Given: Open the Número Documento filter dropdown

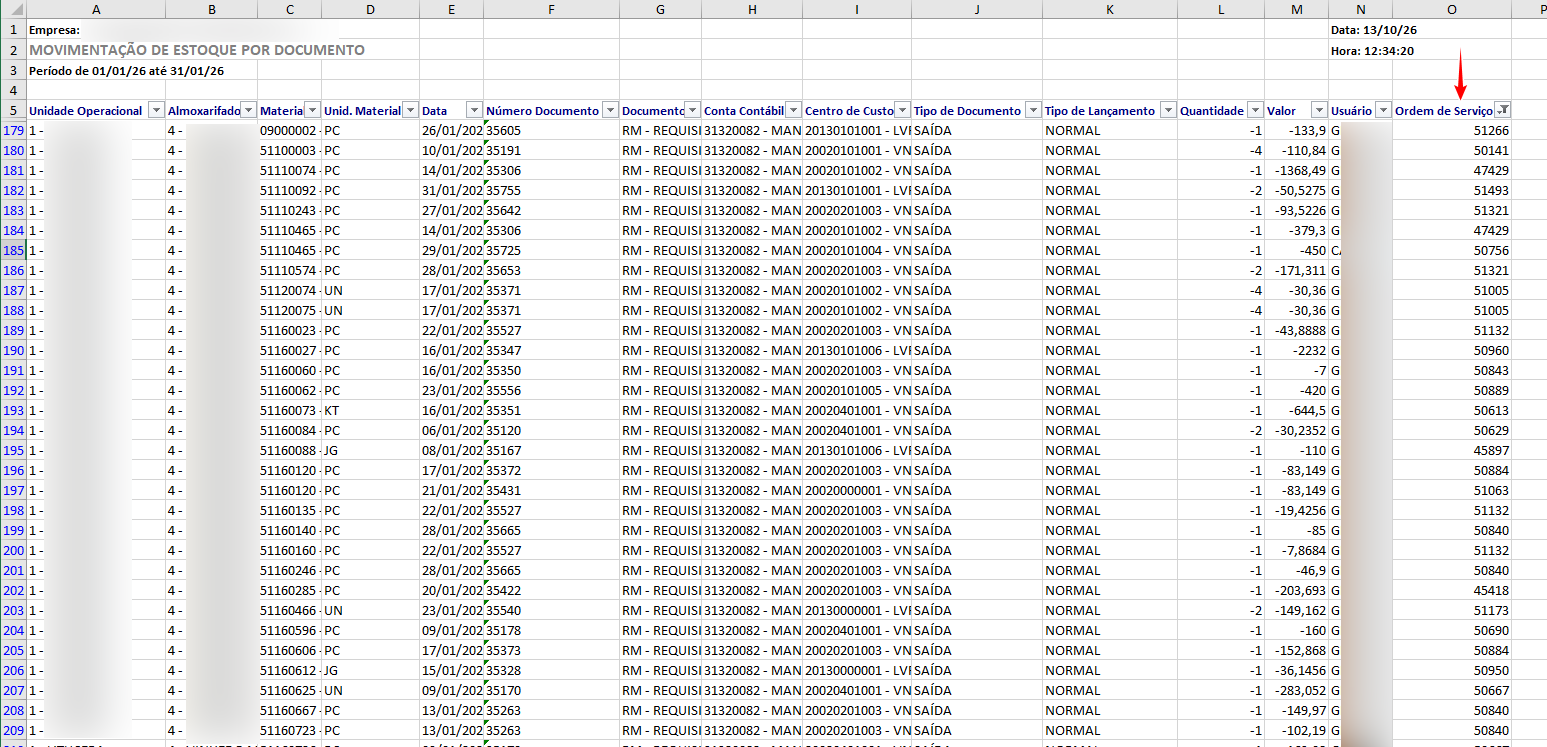Looking at the screenshot, I should click(610, 111).
